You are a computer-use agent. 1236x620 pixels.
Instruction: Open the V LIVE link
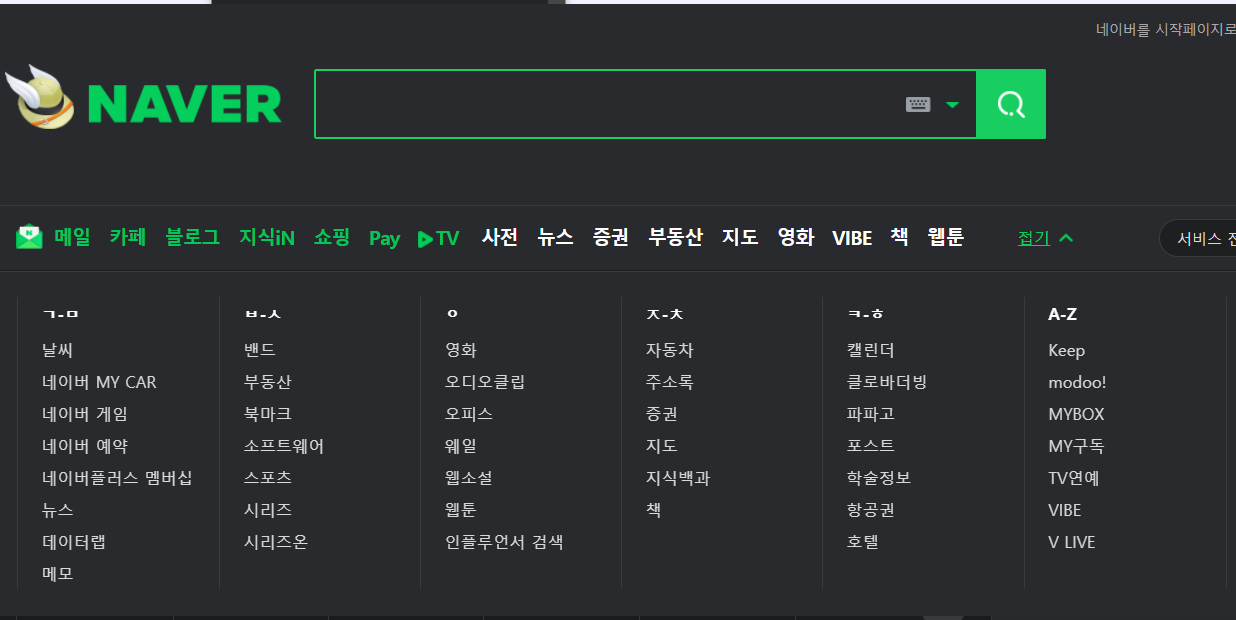[x=1072, y=542]
